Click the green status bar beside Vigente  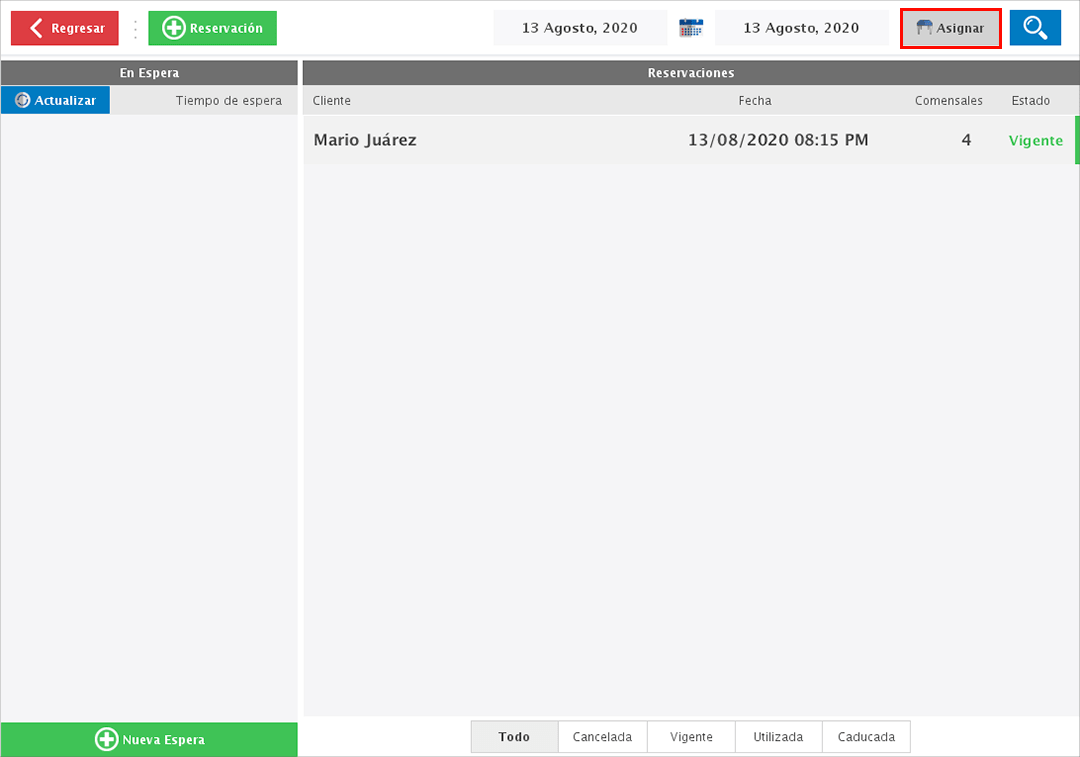[x=1076, y=140]
